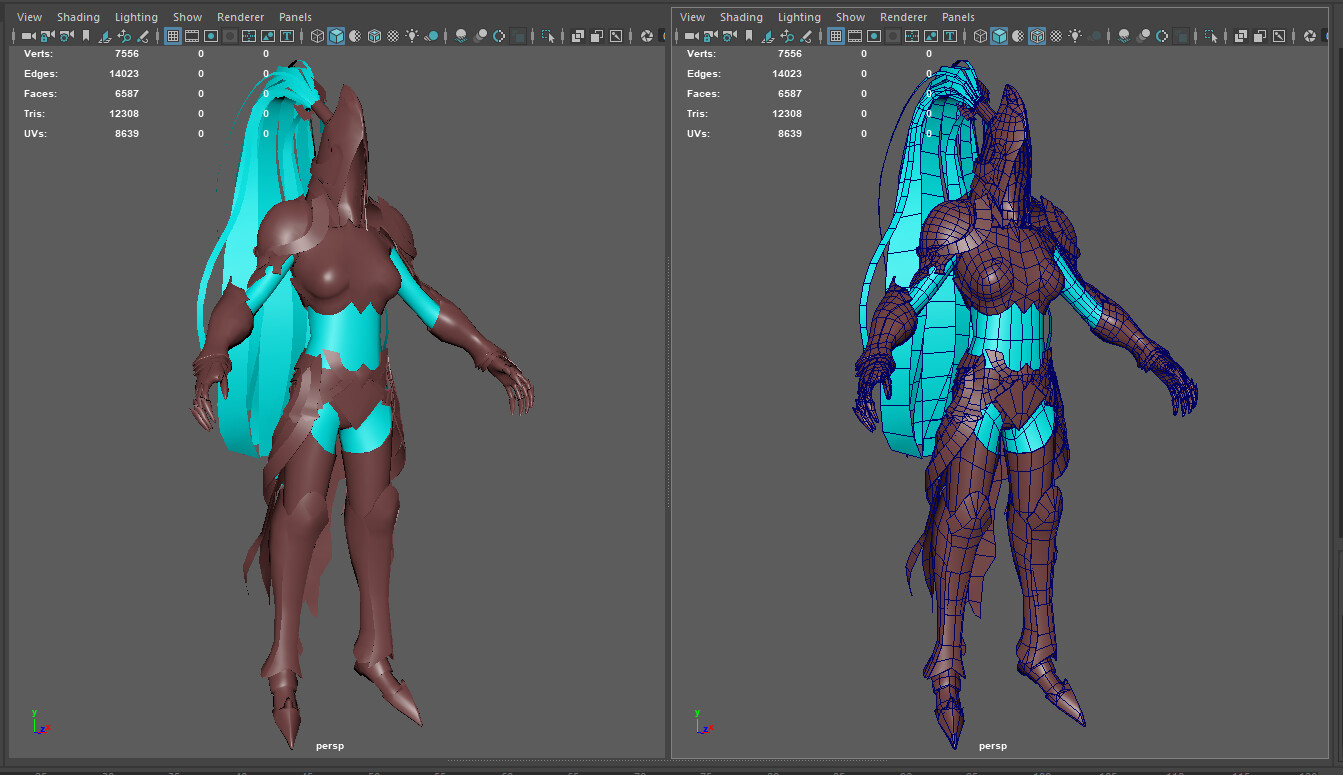The image size is (1343, 775).
Task: Click Select Camera icon in left viewport
Action: click(x=28, y=36)
